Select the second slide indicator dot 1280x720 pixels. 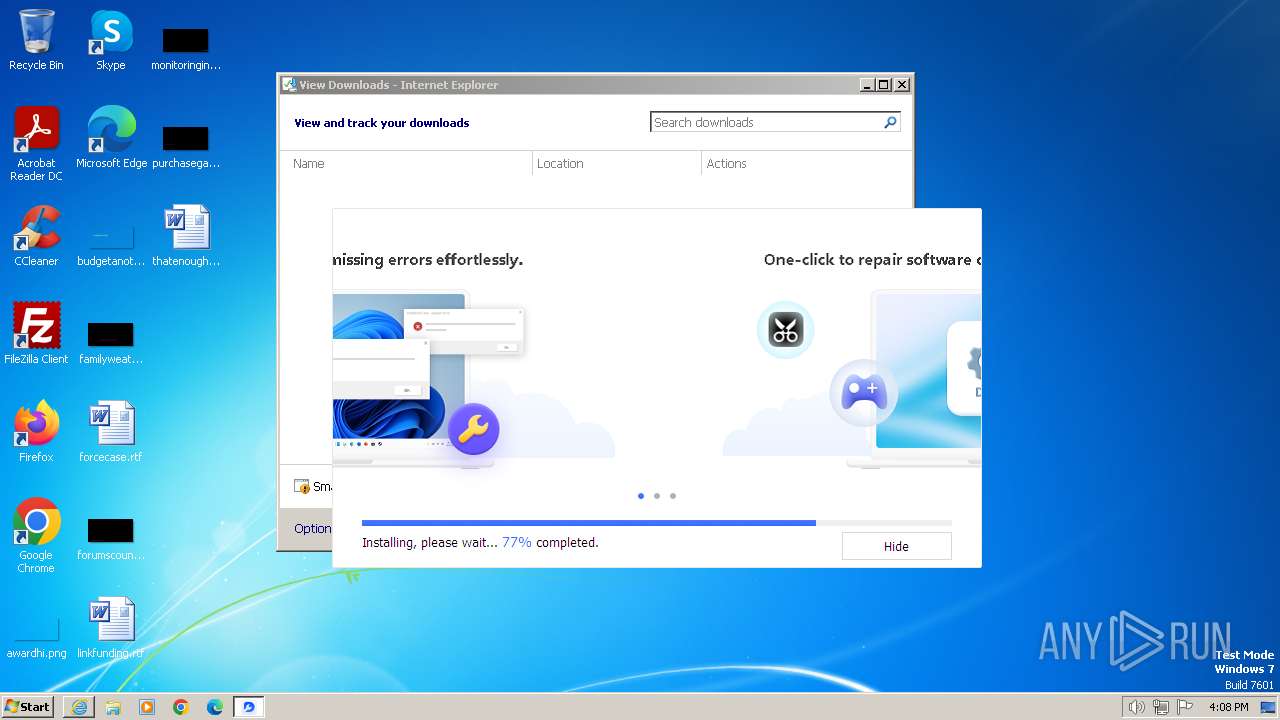657,496
